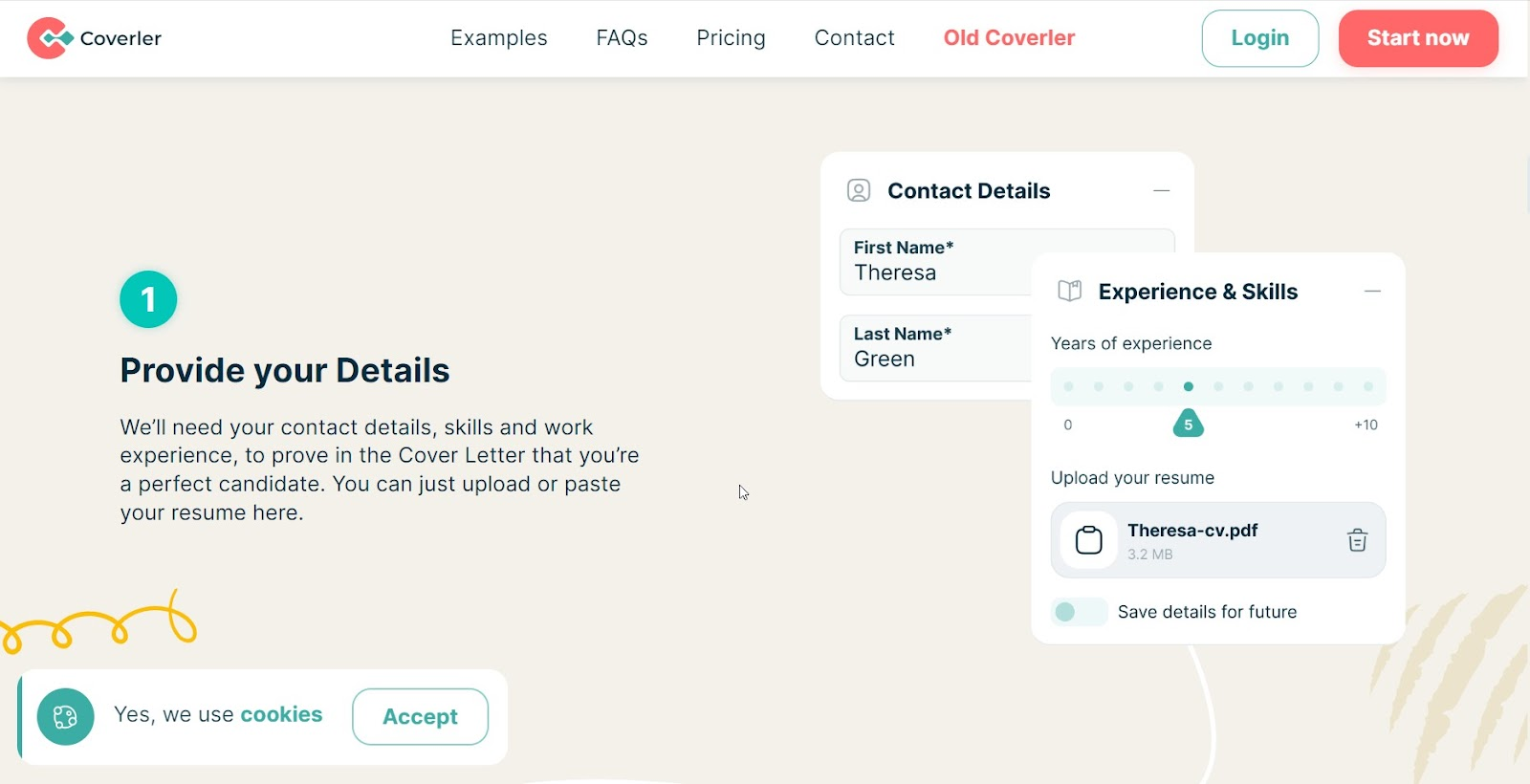The height and width of the screenshot is (784, 1530).
Task: Click the round cookie icon
Action: (65, 716)
